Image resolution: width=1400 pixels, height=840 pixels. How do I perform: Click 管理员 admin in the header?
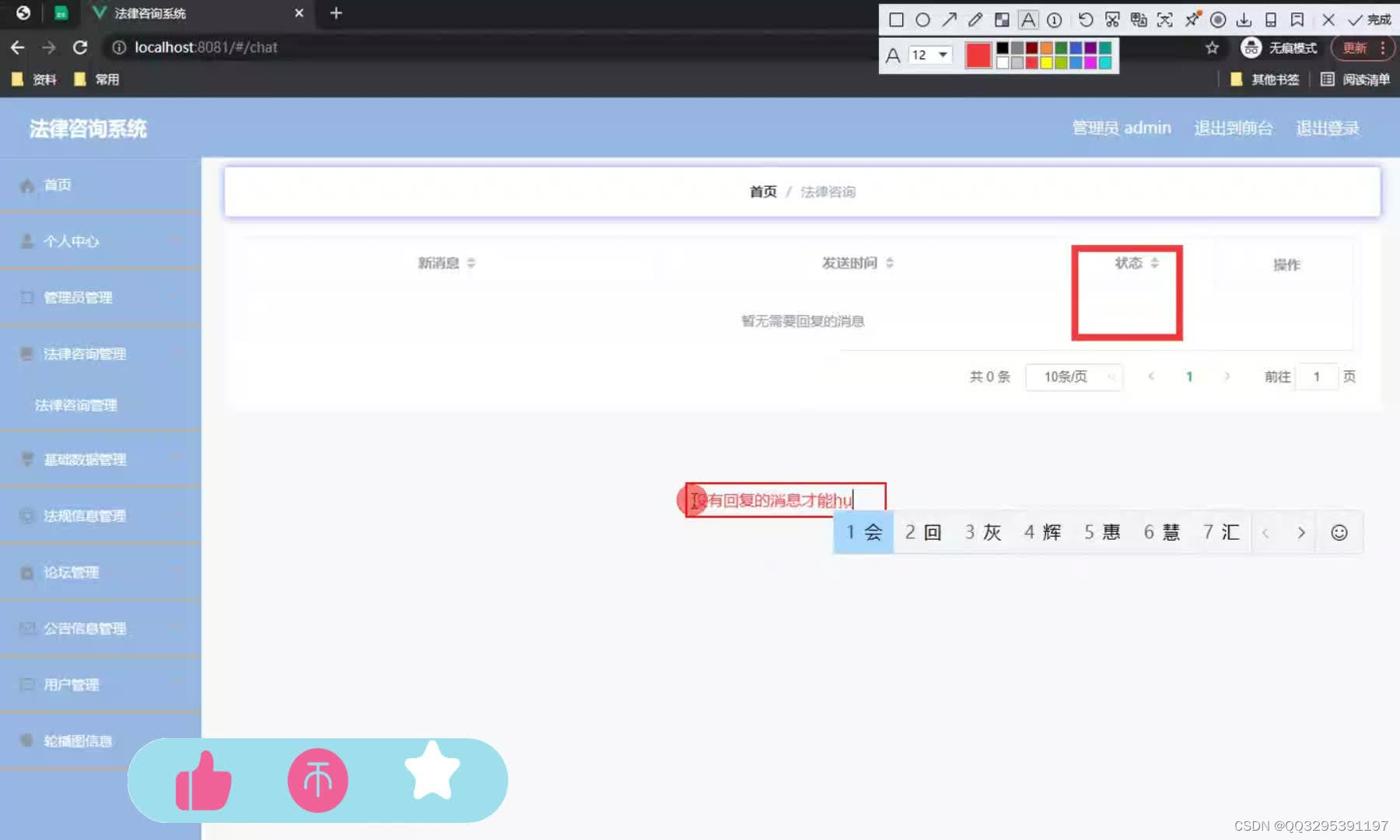point(1122,128)
